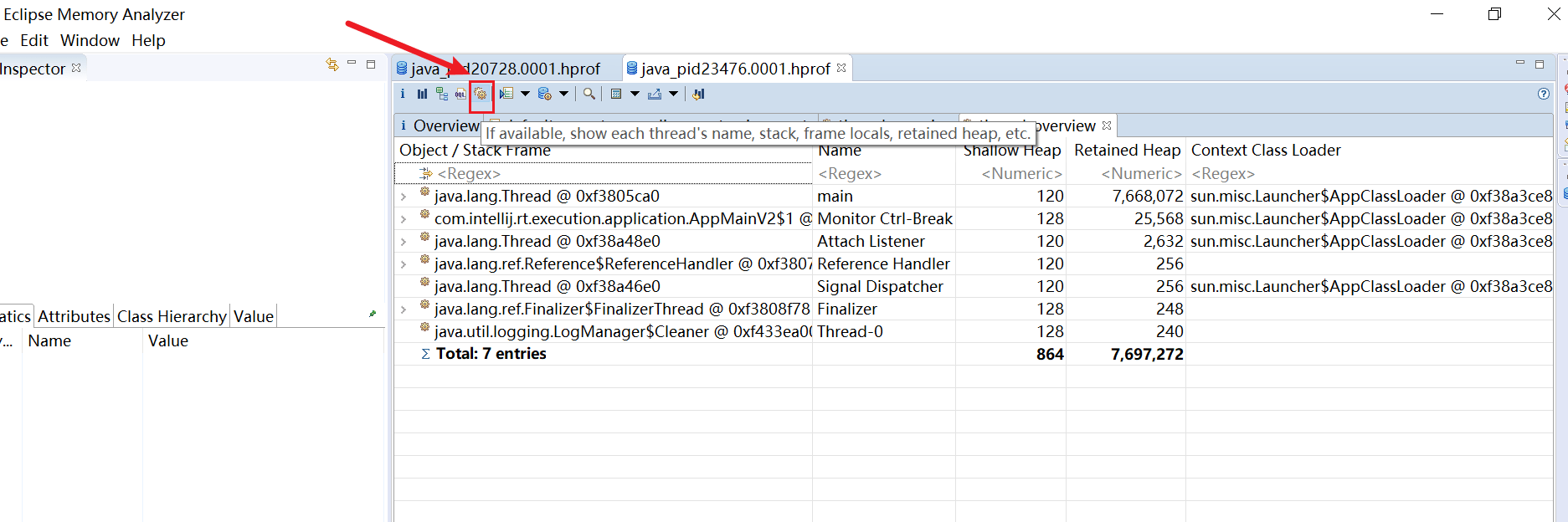Open the run expert reports dropdown arrow
1568x522 pixels.
pos(525,94)
